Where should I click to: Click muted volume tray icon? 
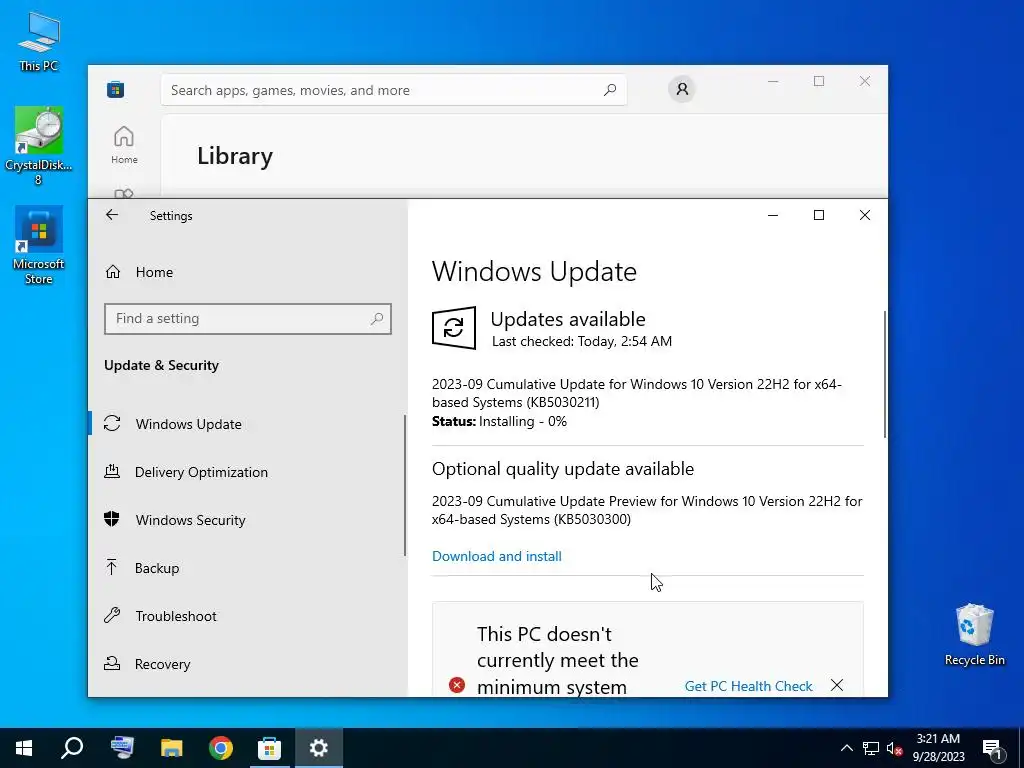(894, 748)
